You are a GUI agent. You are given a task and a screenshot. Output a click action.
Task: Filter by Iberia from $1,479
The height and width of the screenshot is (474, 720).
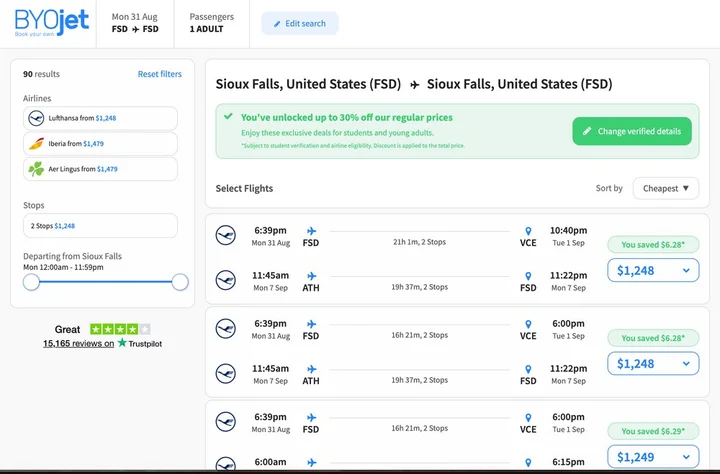coord(100,144)
